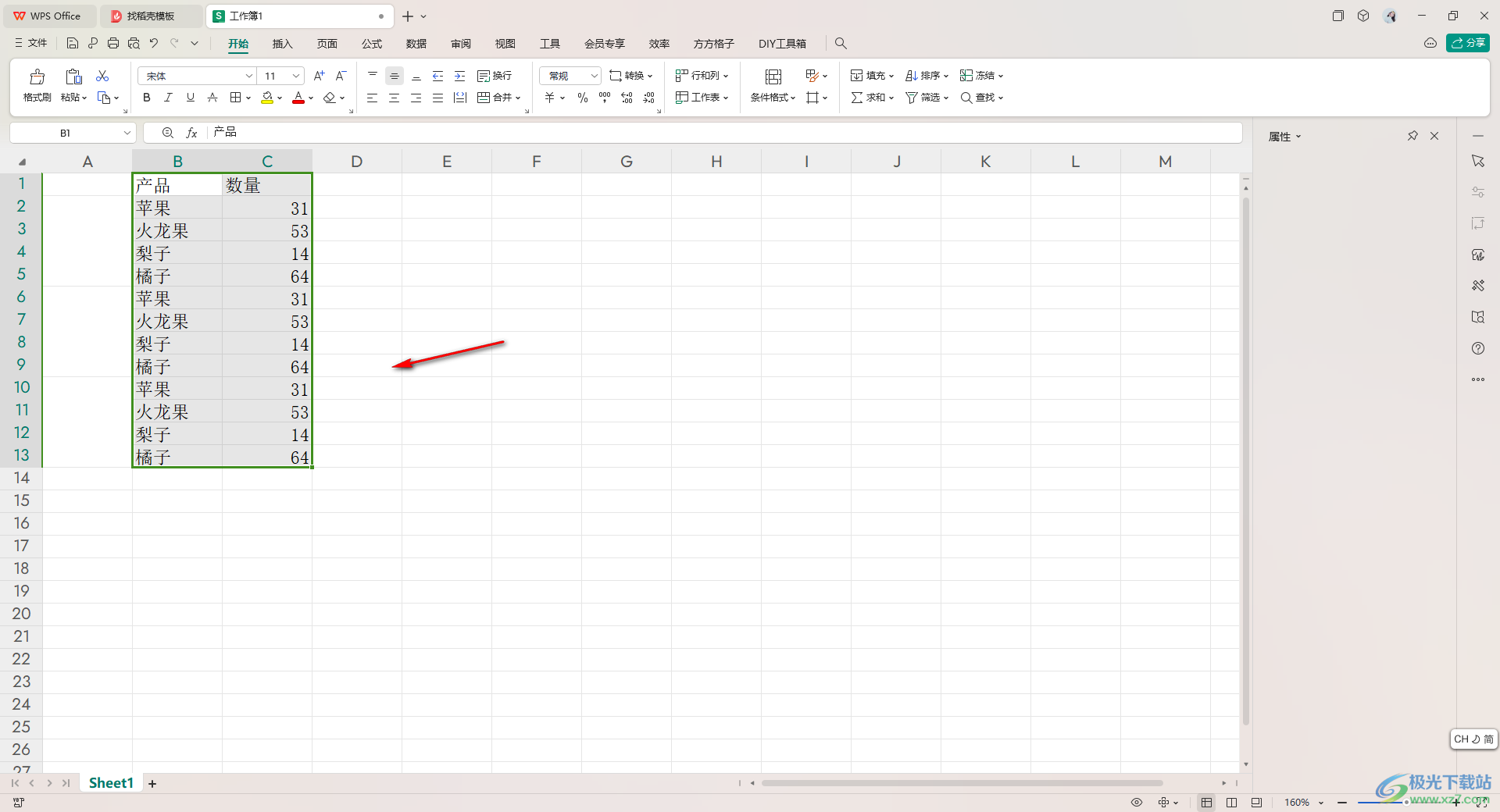Click the Cut scissors icon
Image resolution: width=1500 pixels, height=812 pixels.
click(x=102, y=76)
